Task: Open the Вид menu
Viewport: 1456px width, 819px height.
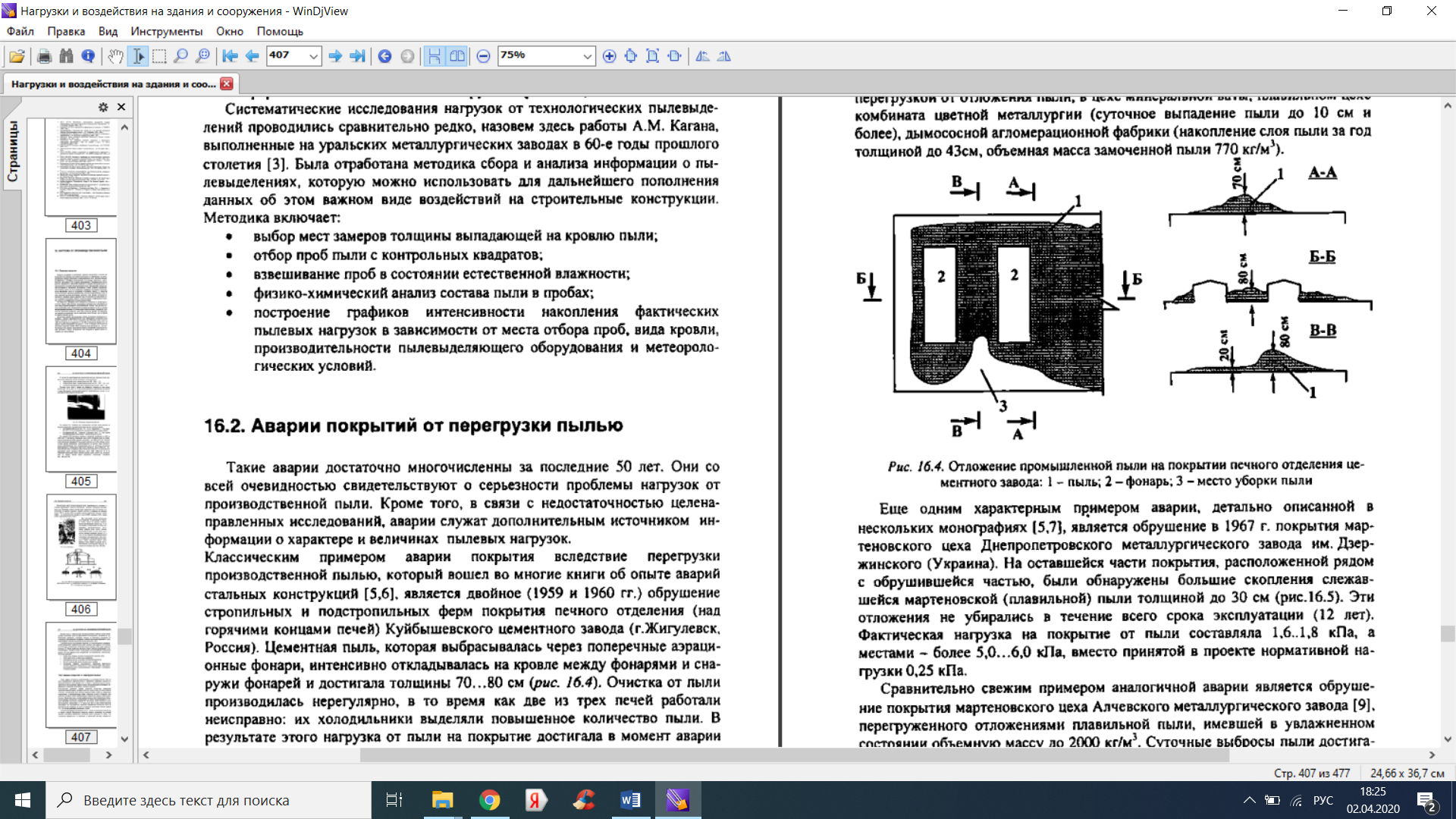Action: pyautogui.click(x=108, y=31)
